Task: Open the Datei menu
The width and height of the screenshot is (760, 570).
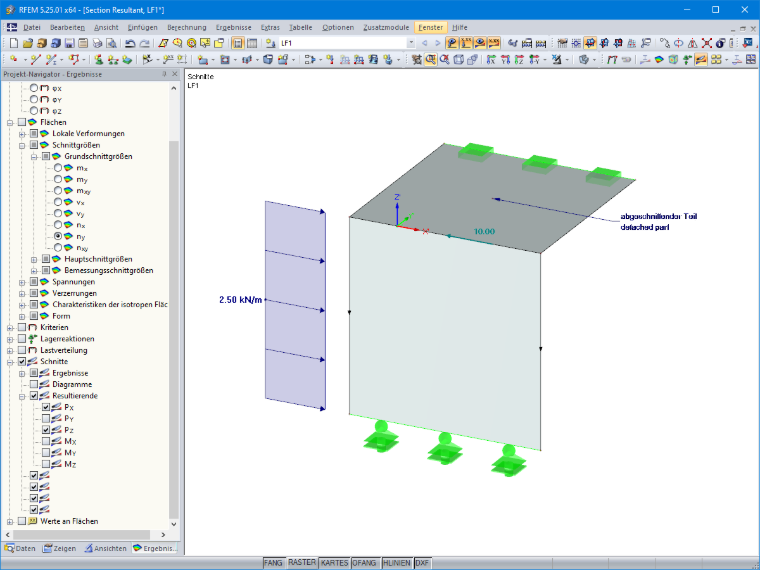Action: (x=32, y=28)
